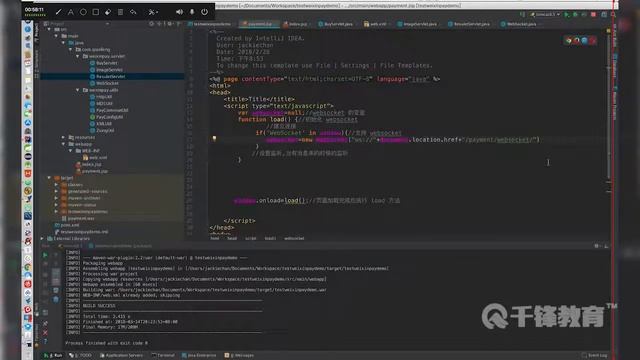Open the Application Servers tool window

coord(122,356)
